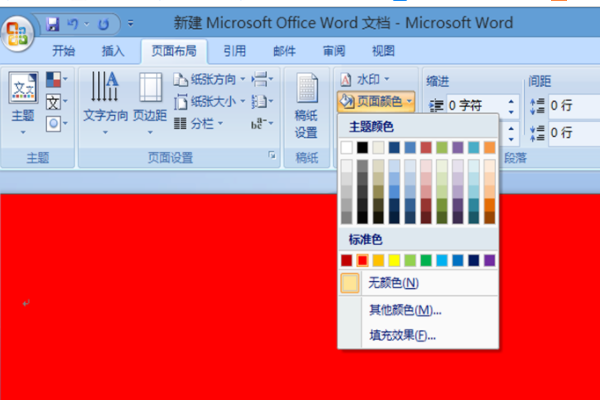Open the breaks (分隔符) dropdown
Image resolution: width=600 pixels, height=400 pixels.
pyautogui.click(x=262, y=80)
